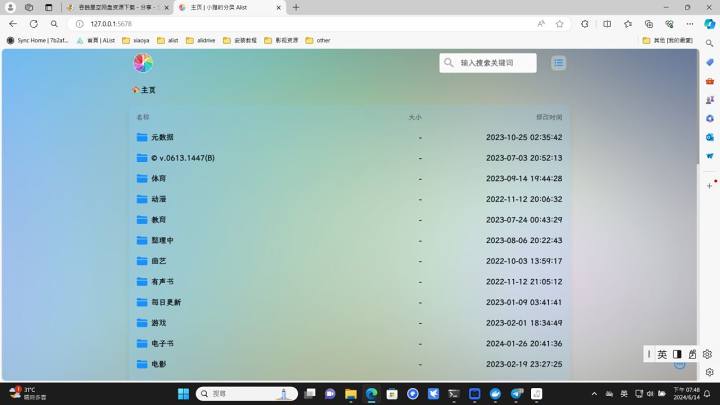The image size is (720, 405).
Task: Open the alidrive bookmarks folder
Action: (201, 41)
